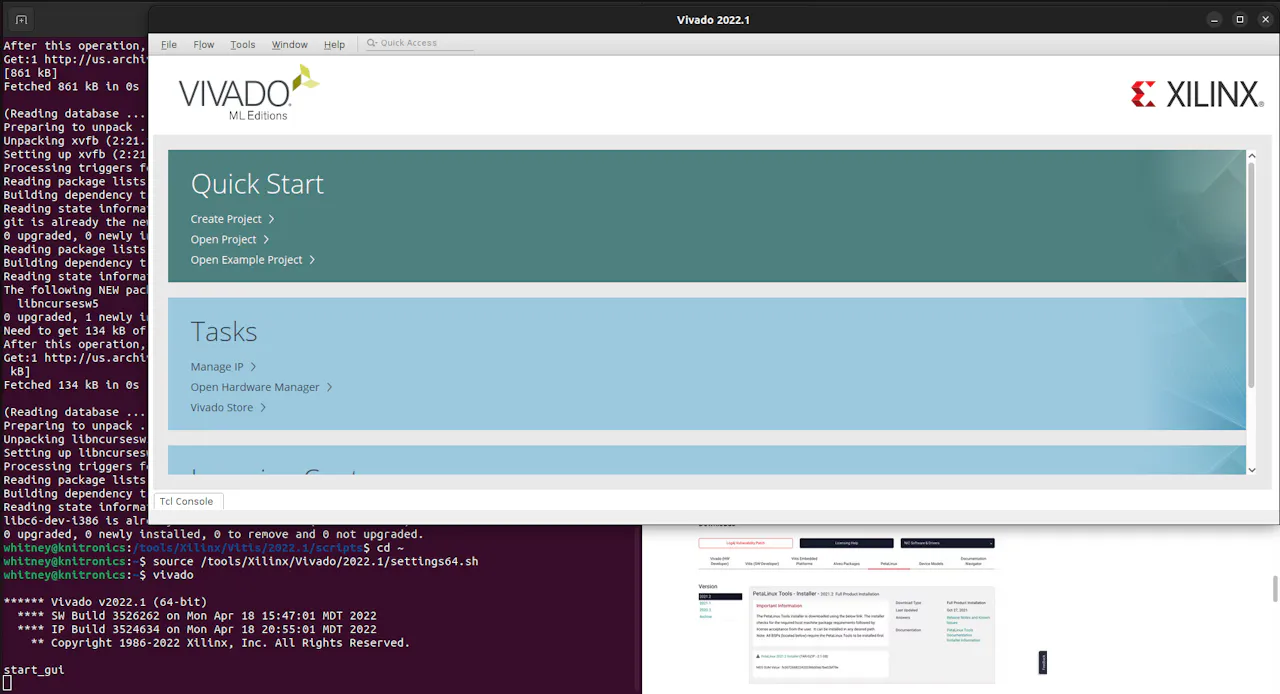Click PetaLinux 2021.2 Installer download link
The height and width of the screenshot is (694, 1280).
pyautogui.click(x=779, y=656)
